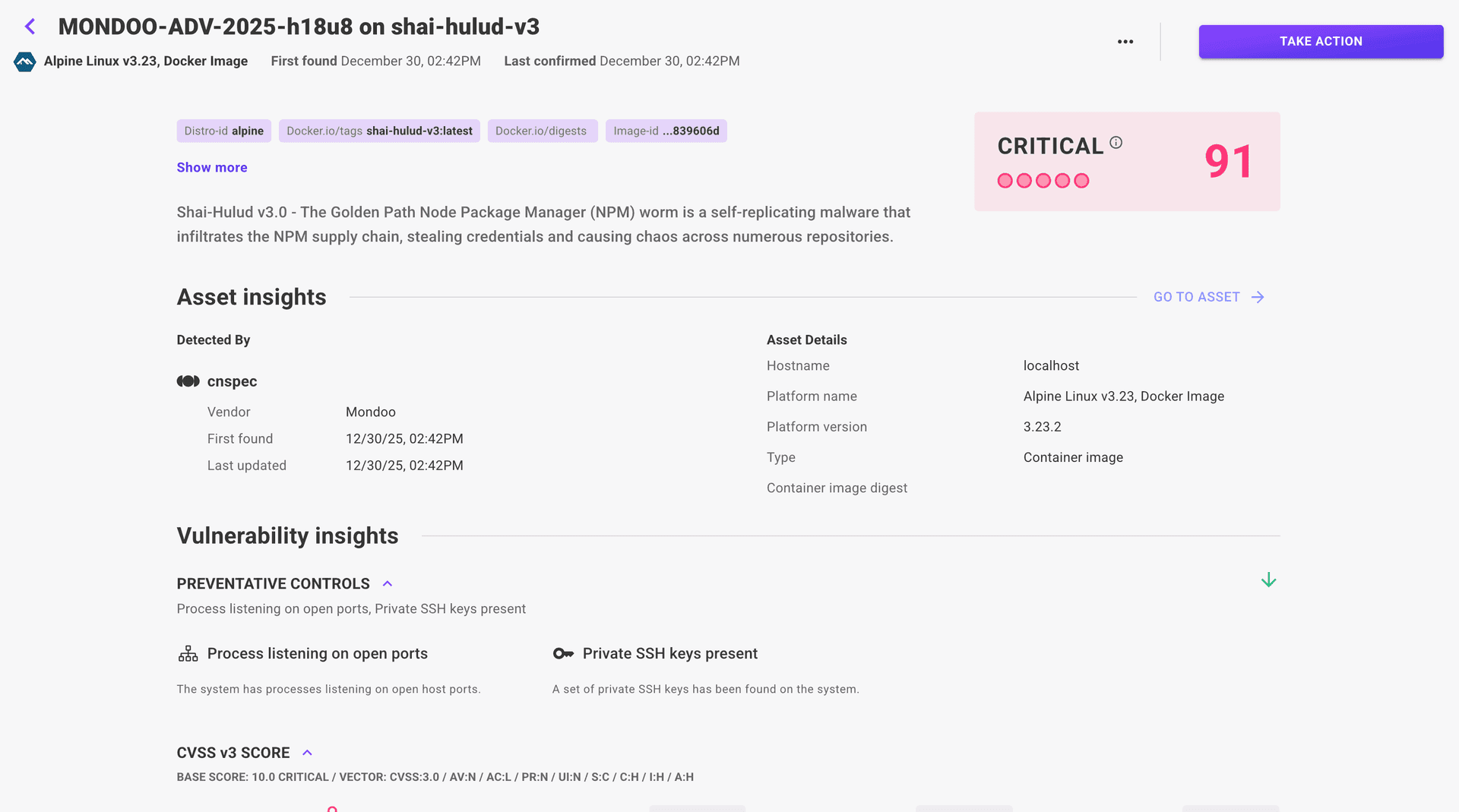Select the shai-hulud-v3:latest tag chip
1459x812 pixels.
click(378, 131)
